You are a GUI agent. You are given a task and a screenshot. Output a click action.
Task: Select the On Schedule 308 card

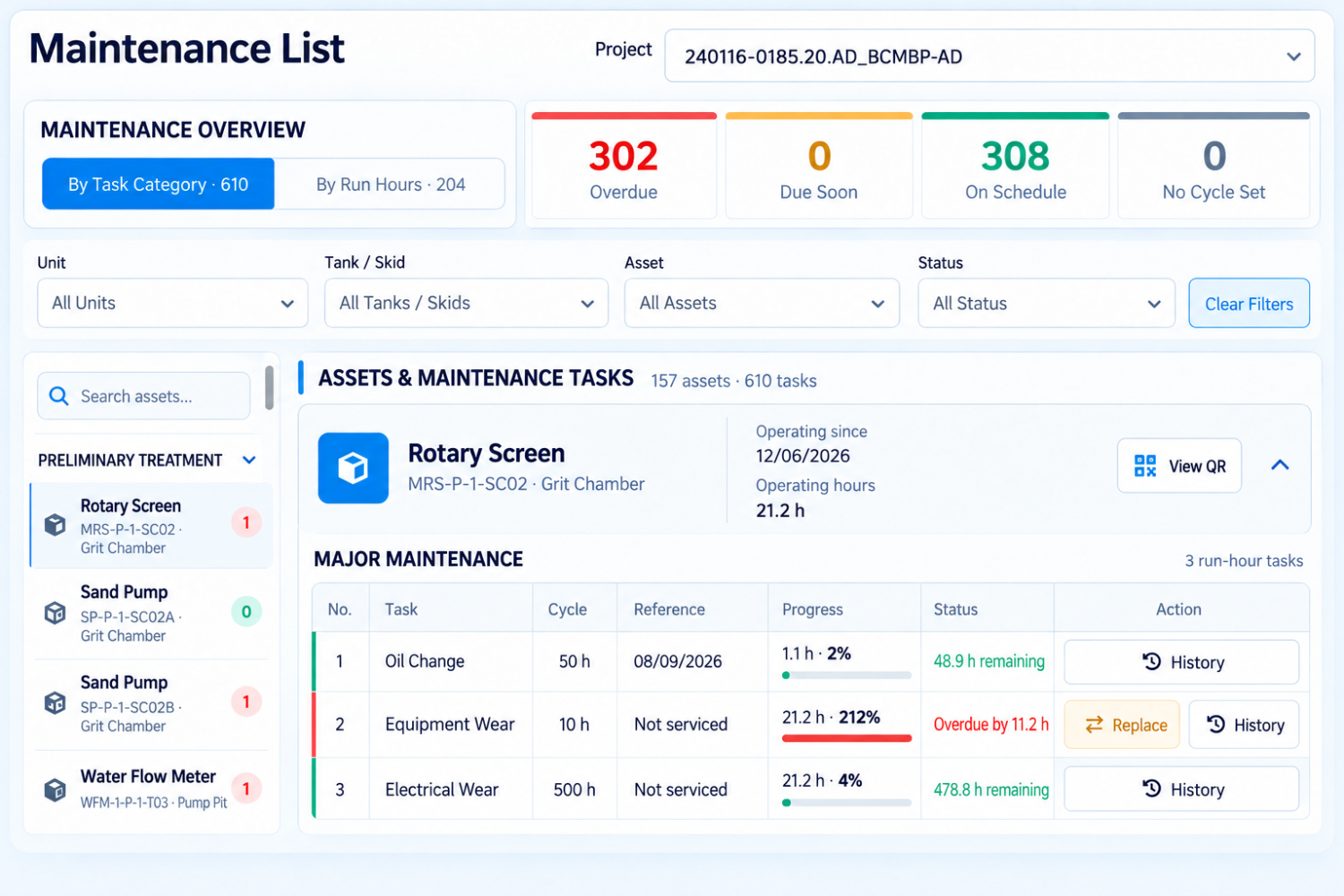1015,166
